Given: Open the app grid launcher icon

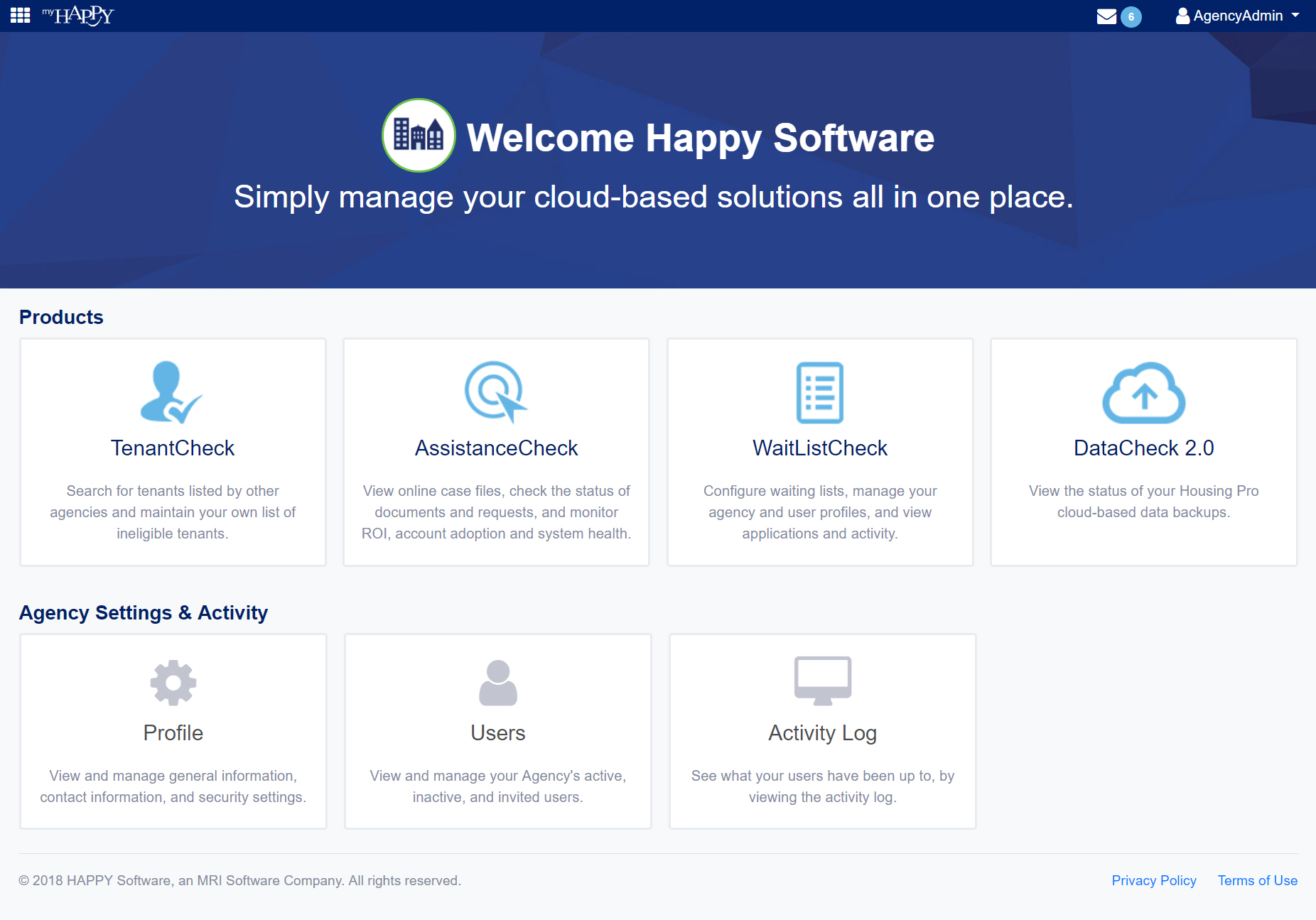Looking at the screenshot, I should pyautogui.click(x=20, y=16).
